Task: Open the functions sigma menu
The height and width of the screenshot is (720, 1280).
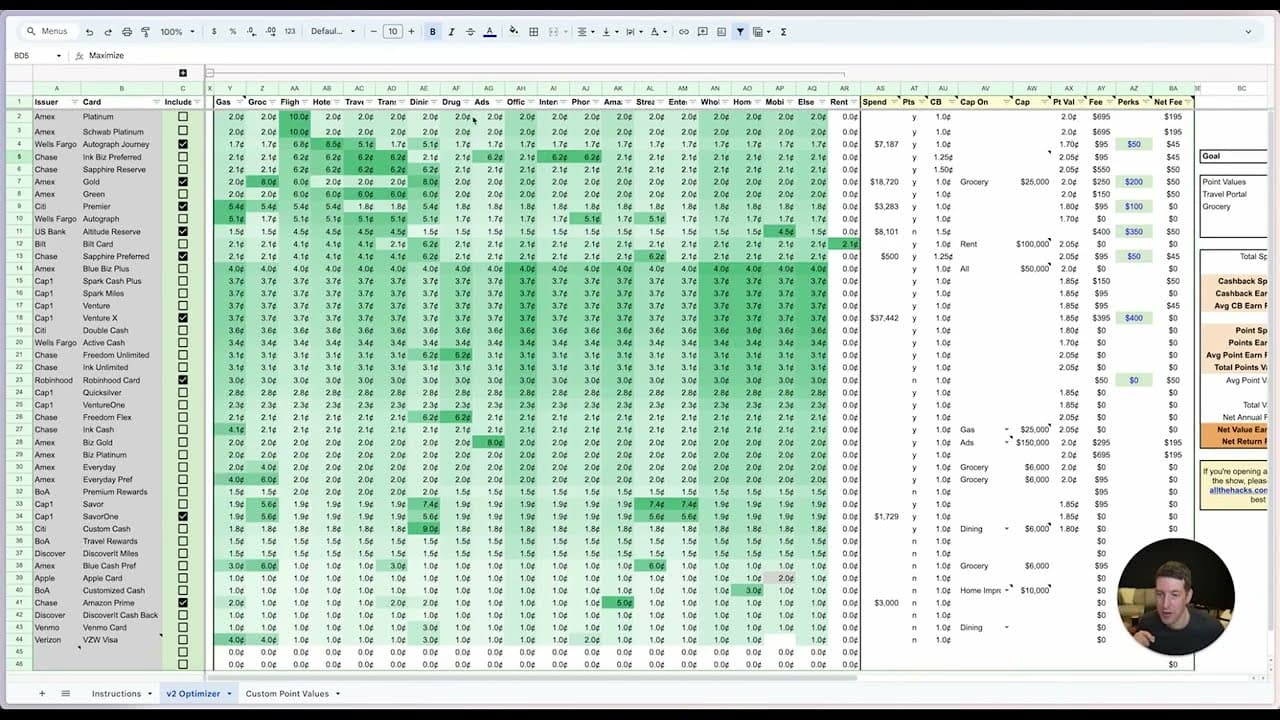Action: (783, 32)
